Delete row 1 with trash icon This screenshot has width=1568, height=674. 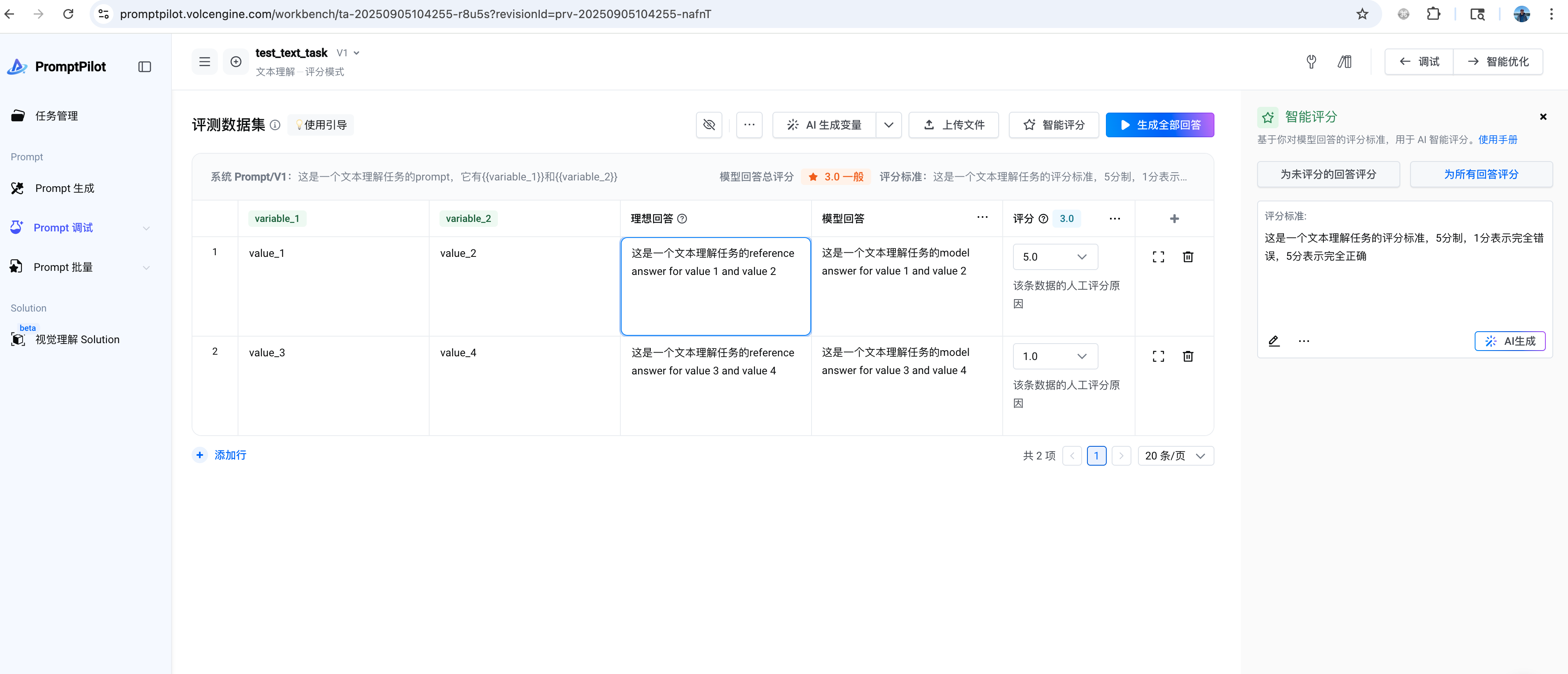click(x=1188, y=257)
